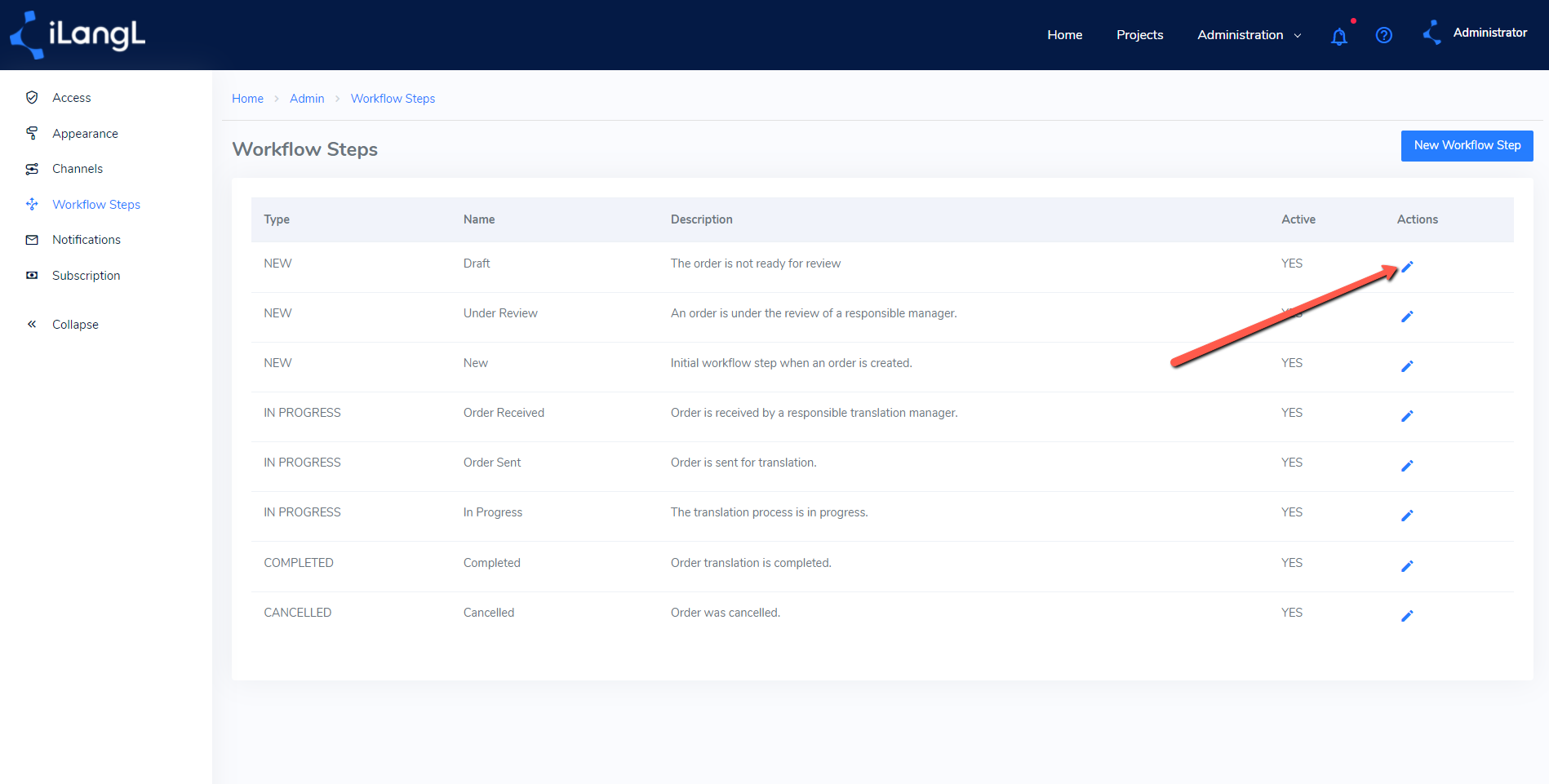
Task: Edit the In Progress workflow step
Action: click(1407, 516)
